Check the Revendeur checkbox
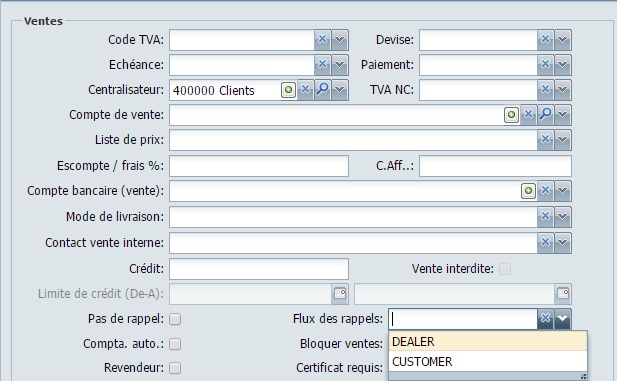The width and height of the screenshot is (617, 381). coord(175,368)
